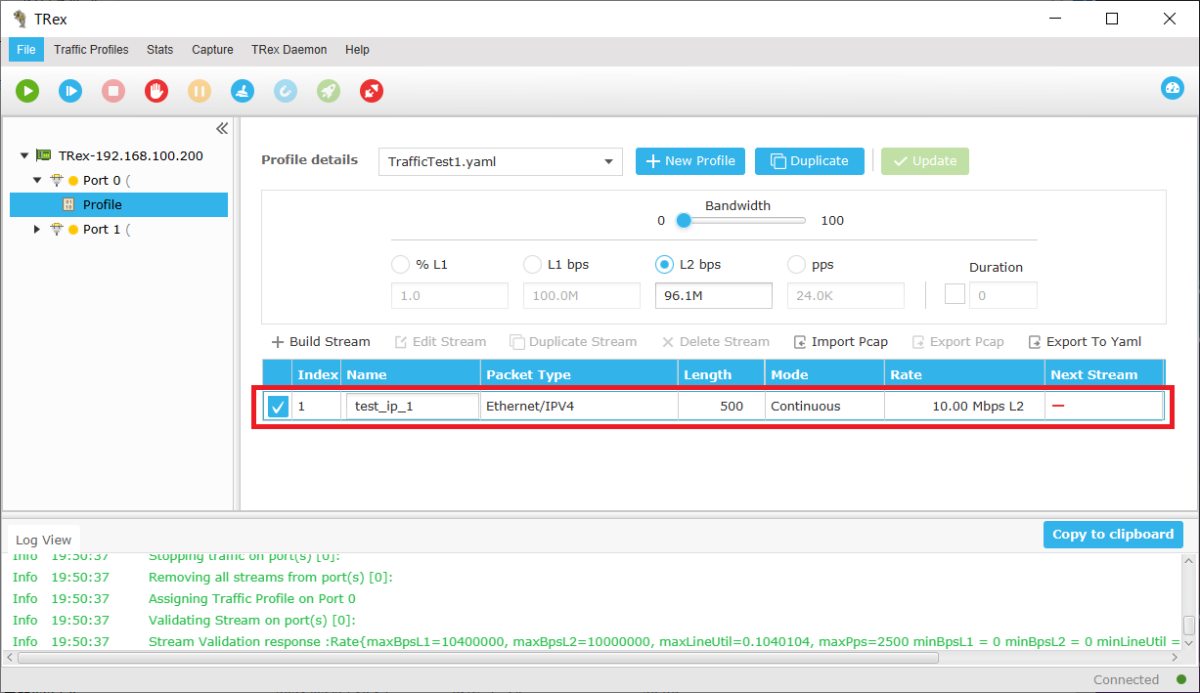
Task: Click Edit Stream
Action: click(440, 342)
